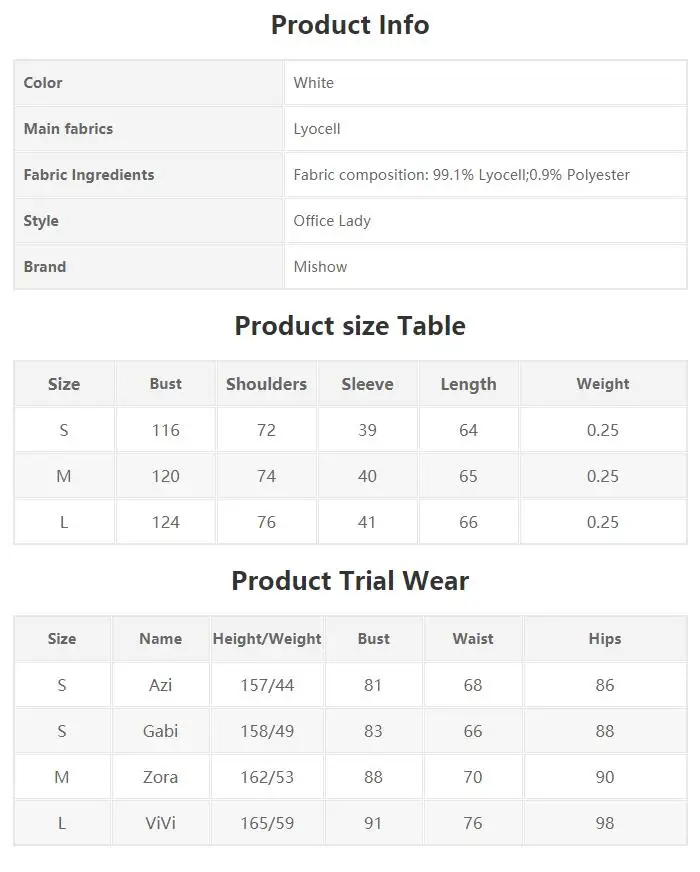This screenshot has height=872, width=700.
Task: Click the Office Lady style value
Action: click(332, 221)
